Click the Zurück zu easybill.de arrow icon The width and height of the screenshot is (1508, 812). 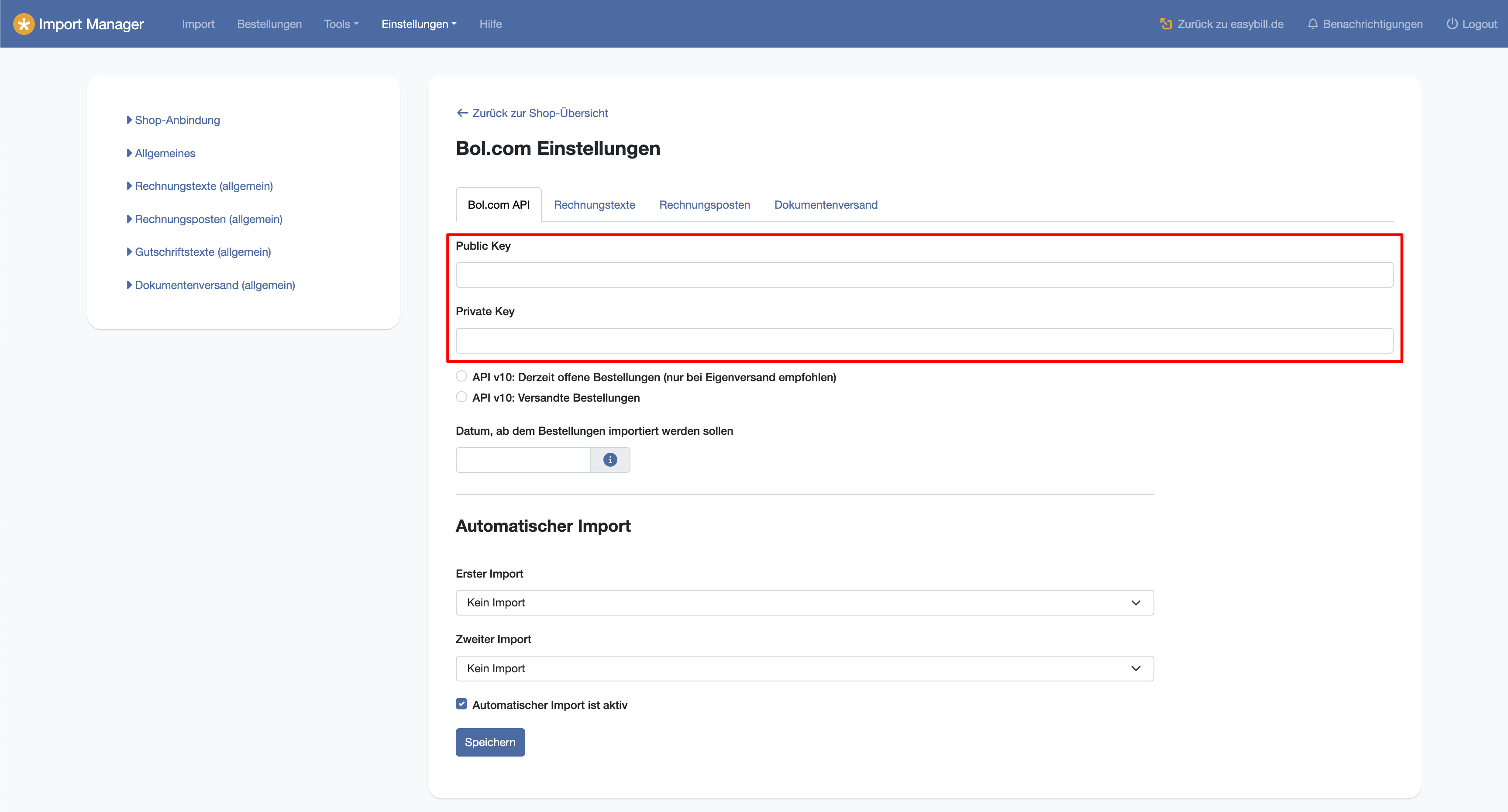tap(1166, 24)
